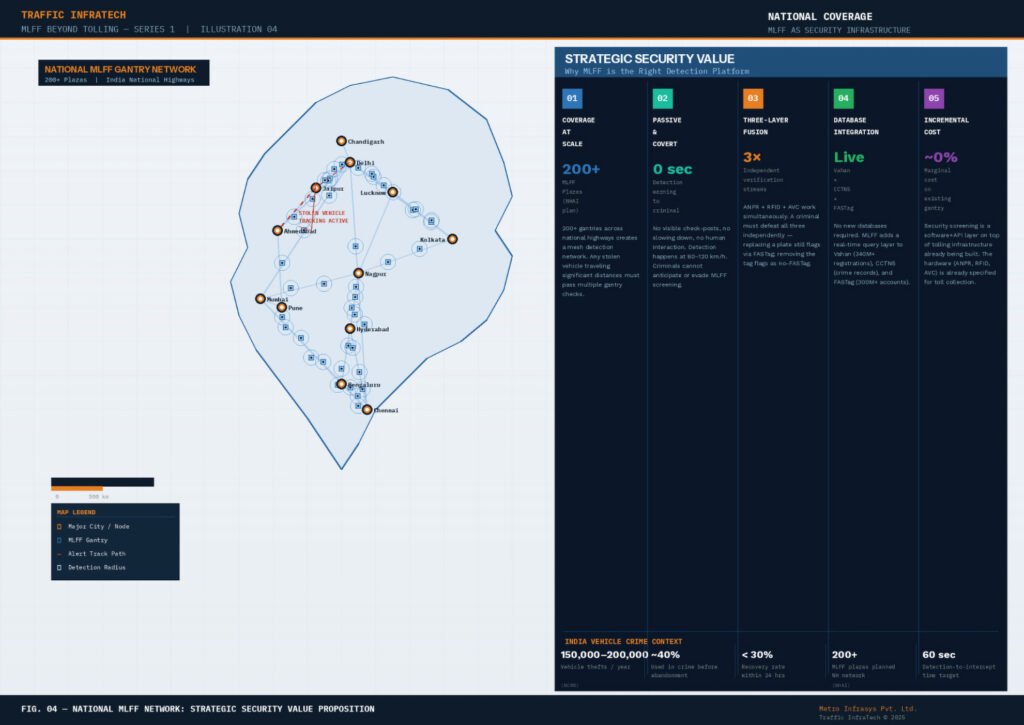Select the green 04 Database Integration badge
The height and width of the screenshot is (725, 1024).
pyautogui.click(x=844, y=98)
